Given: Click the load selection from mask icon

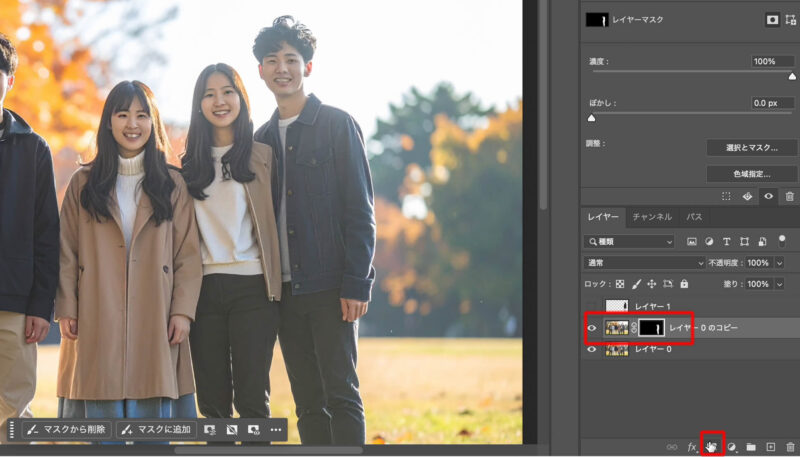Looking at the screenshot, I should coord(727,196).
